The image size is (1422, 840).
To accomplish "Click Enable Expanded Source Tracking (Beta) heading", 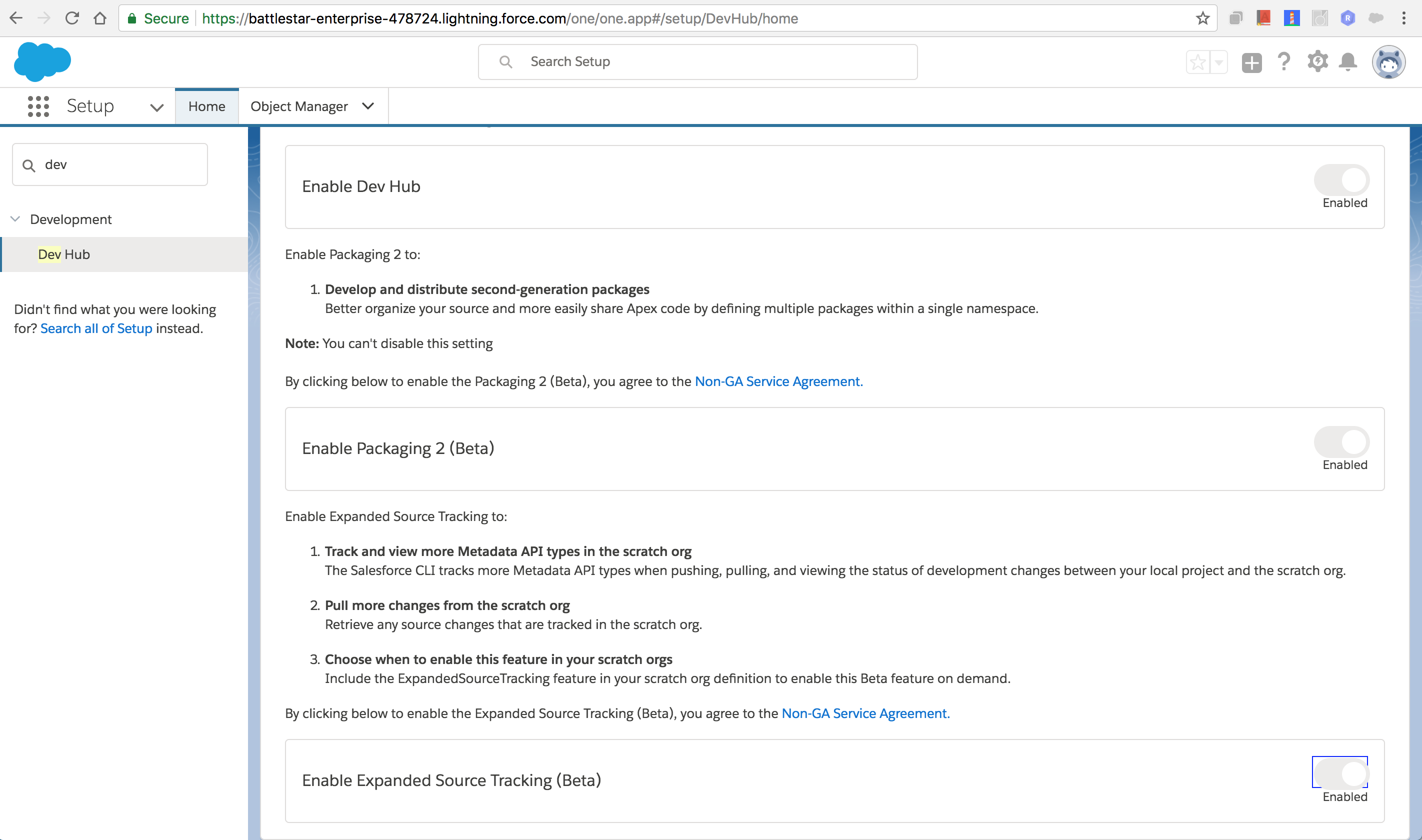I will click(x=451, y=780).
